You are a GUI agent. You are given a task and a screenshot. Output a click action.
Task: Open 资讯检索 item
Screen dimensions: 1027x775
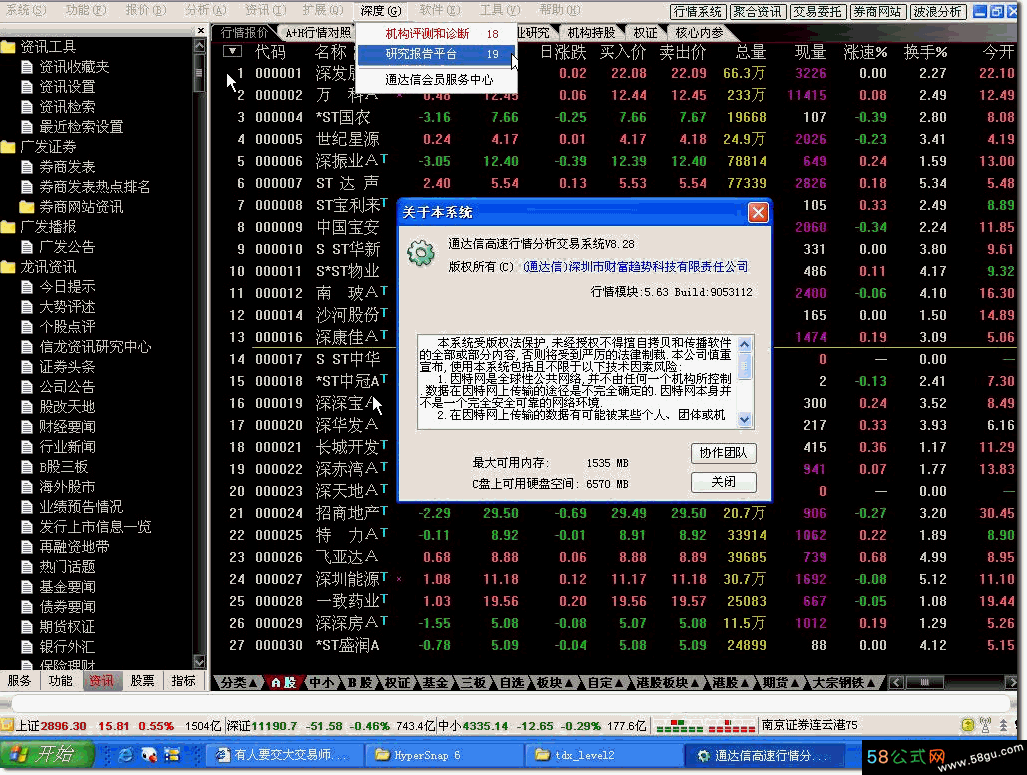(x=59, y=107)
